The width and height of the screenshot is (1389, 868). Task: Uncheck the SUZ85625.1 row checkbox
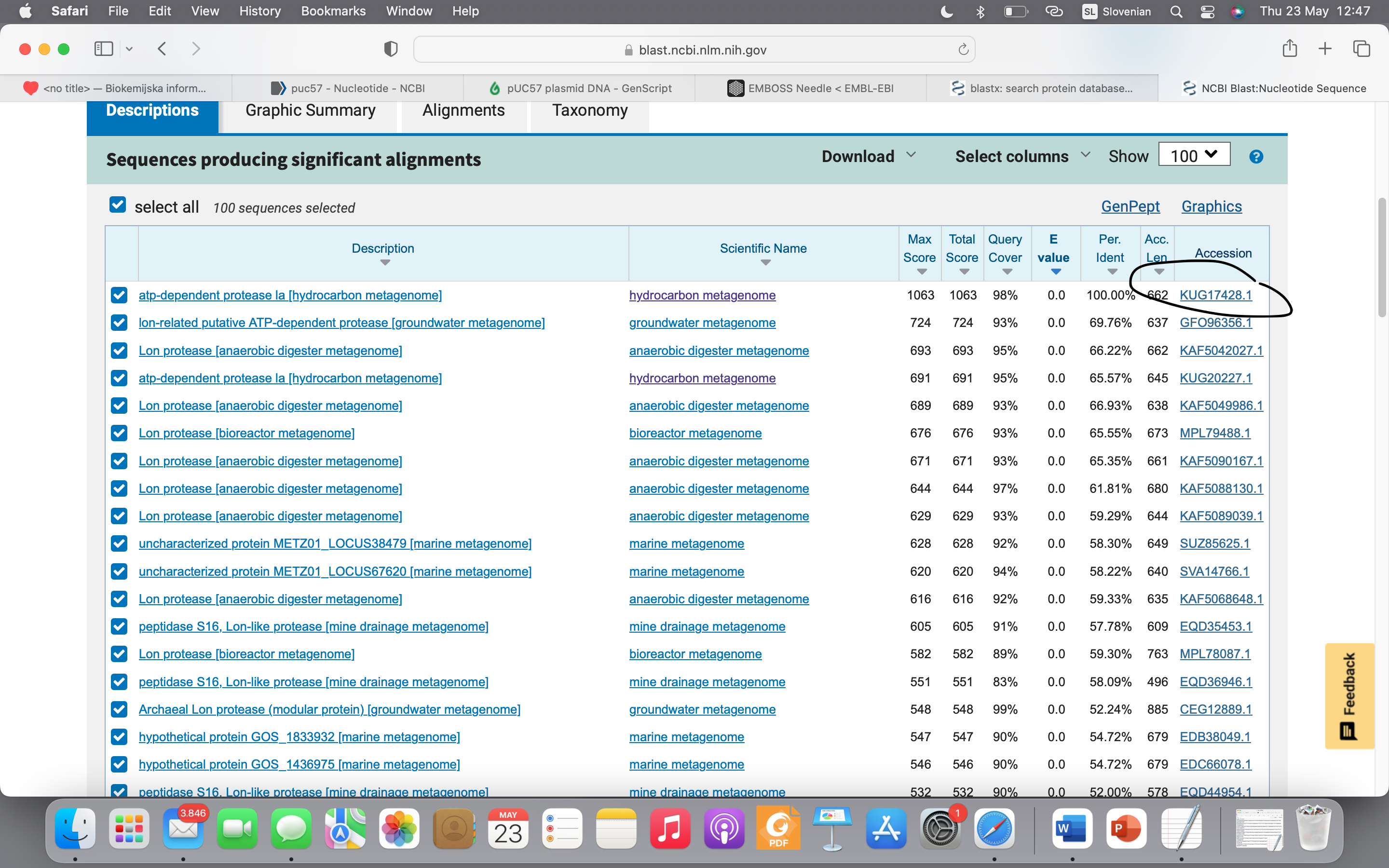[120, 543]
